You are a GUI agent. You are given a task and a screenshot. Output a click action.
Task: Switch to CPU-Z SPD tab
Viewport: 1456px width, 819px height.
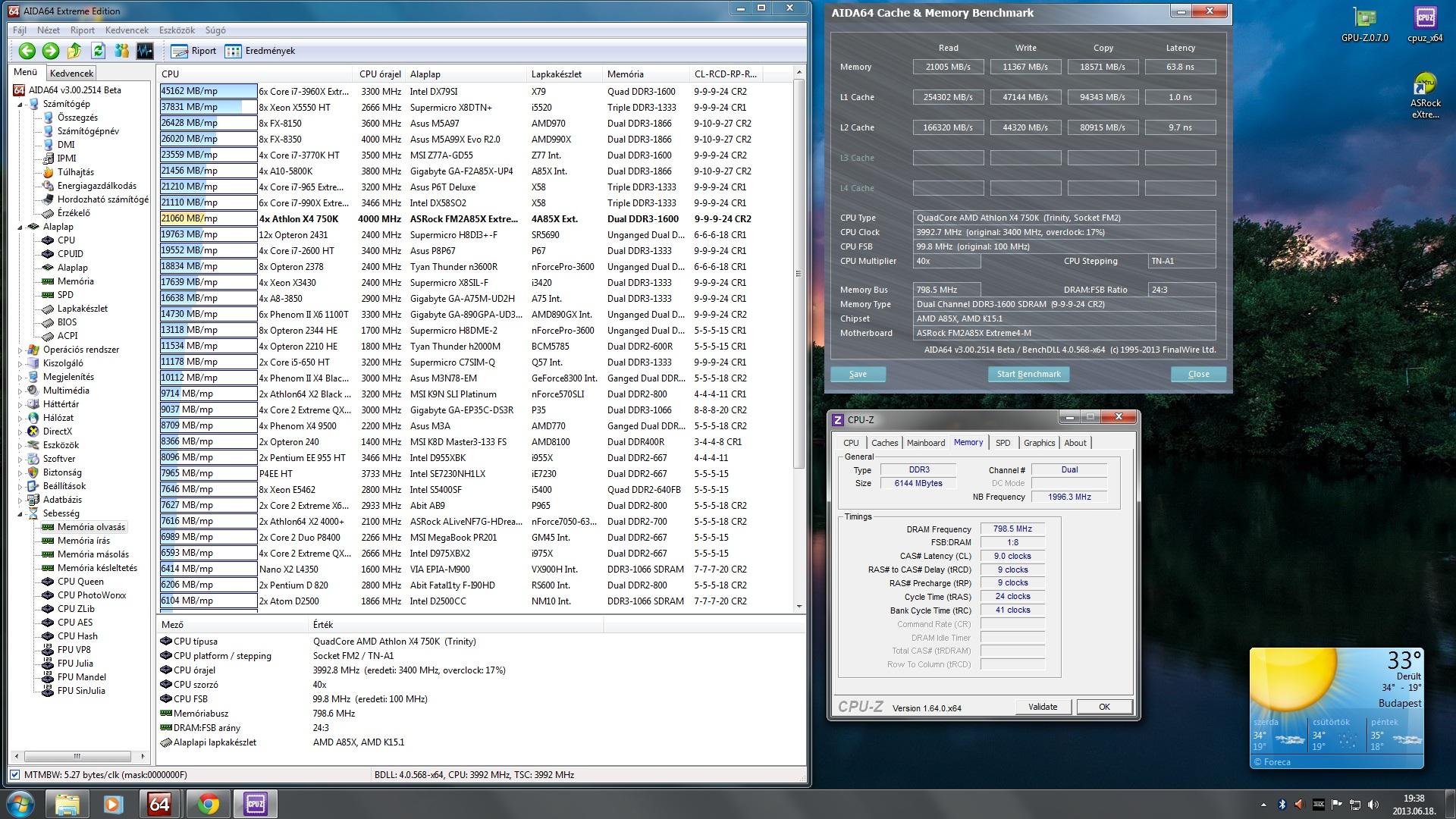[x=1003, y=443]
